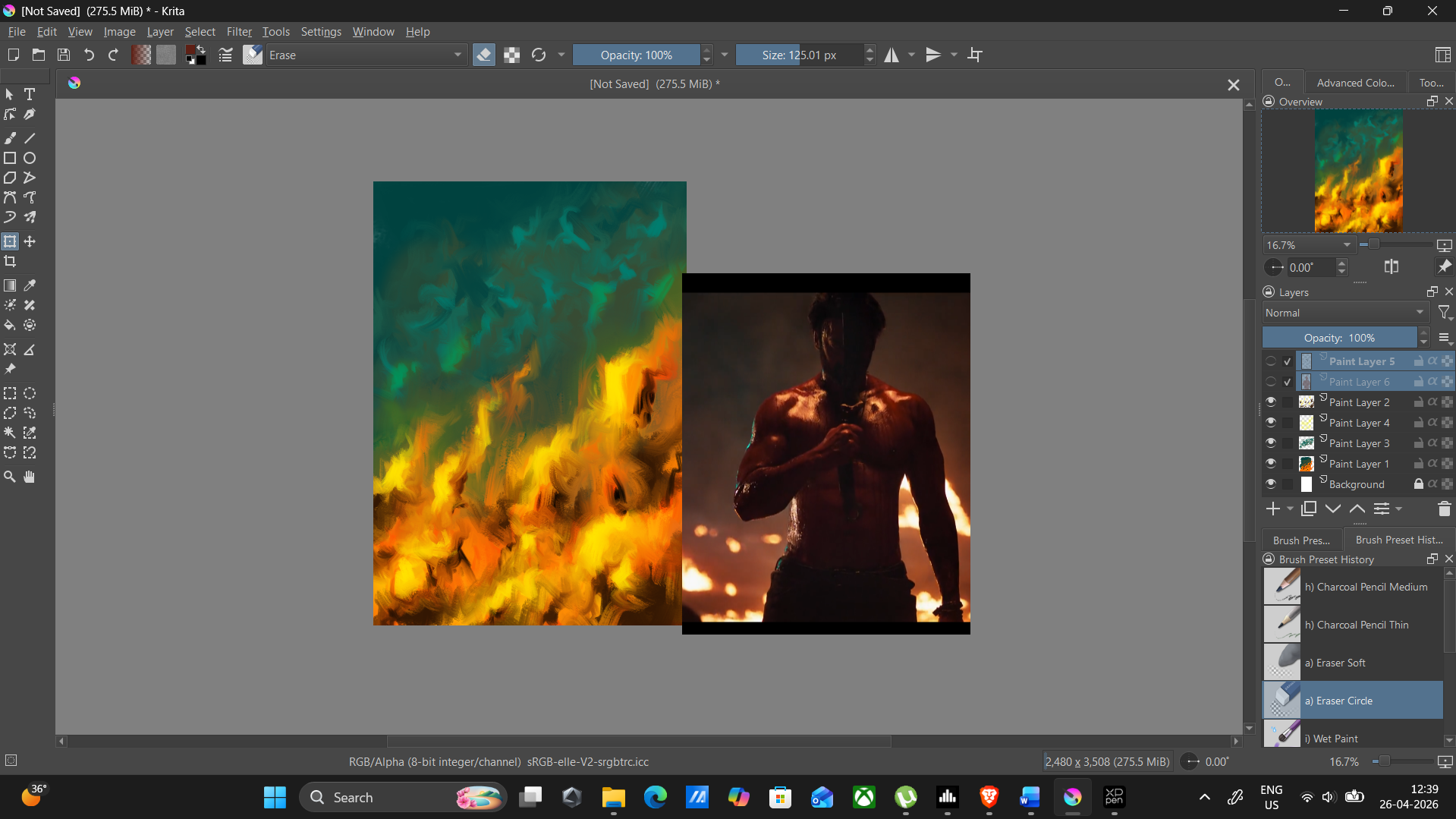Choose the Move tool
The image size is (1456, 819).
coord(30,242)
